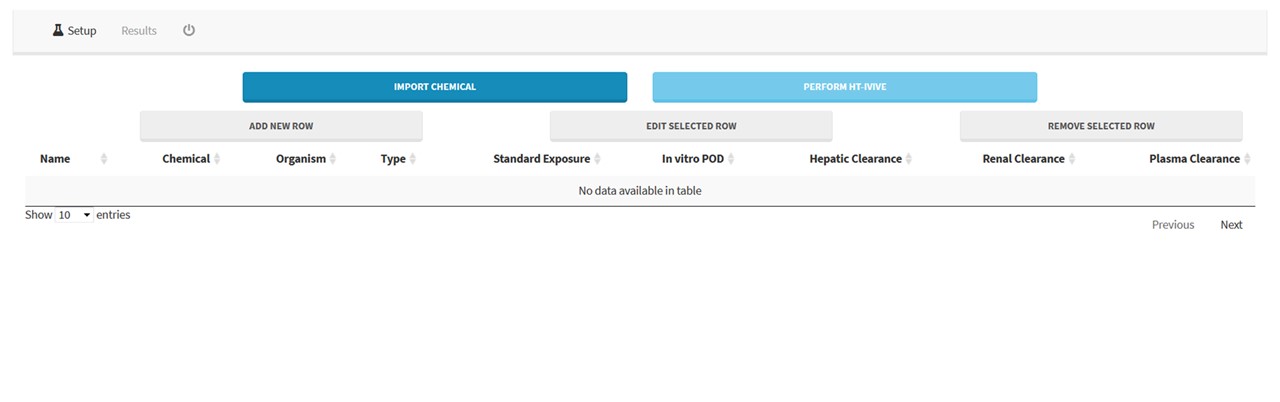1280x402 pixels.
Task: Click Perform HT-IVIVE button
Action: point(845,87)
